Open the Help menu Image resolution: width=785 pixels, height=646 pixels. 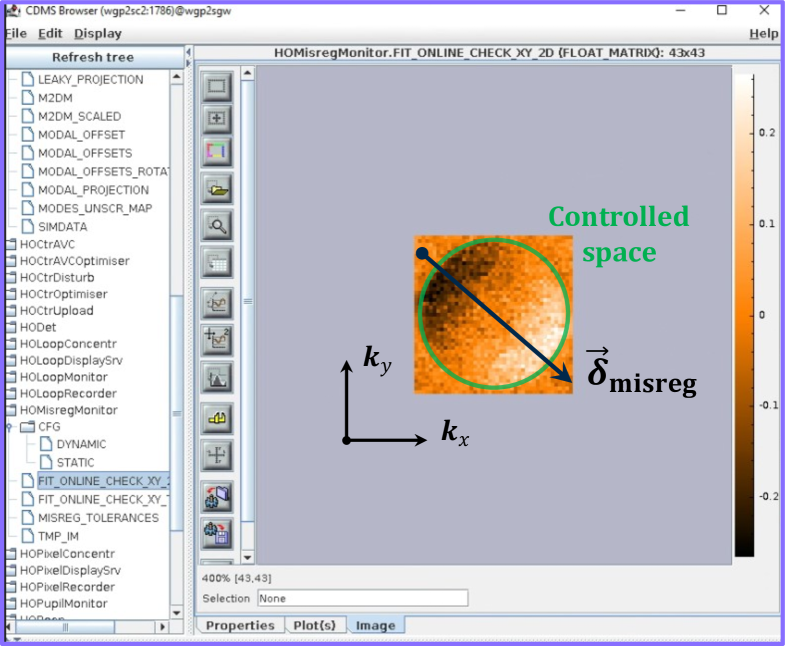click(763, 34)
